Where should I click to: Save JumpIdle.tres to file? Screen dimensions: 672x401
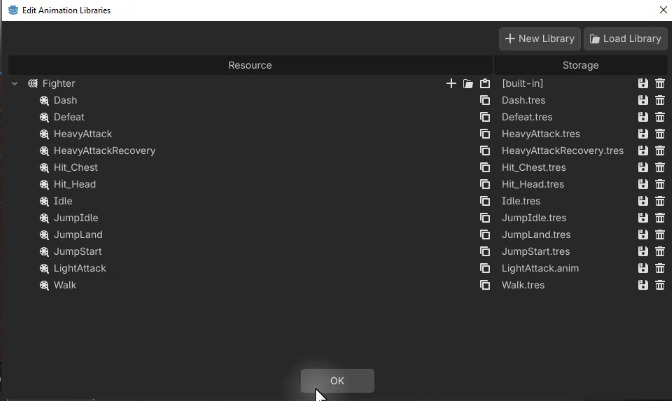coord(643,218)
